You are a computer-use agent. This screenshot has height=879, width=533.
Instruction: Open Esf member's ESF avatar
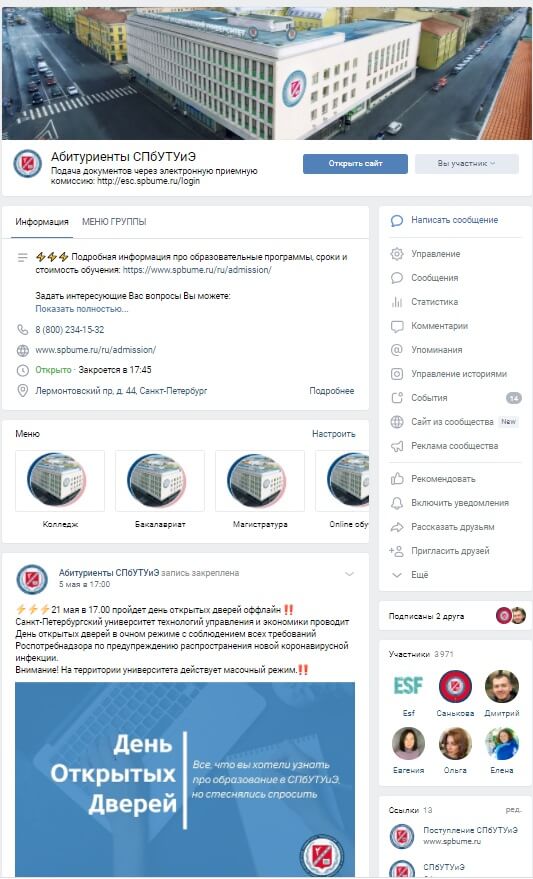(x=409, y=686)
